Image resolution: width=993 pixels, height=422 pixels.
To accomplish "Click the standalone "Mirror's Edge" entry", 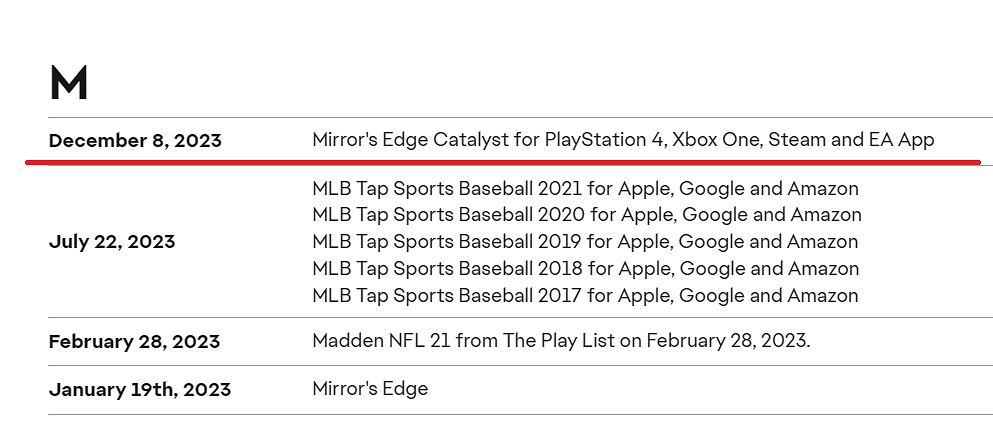I will [370, 388].
